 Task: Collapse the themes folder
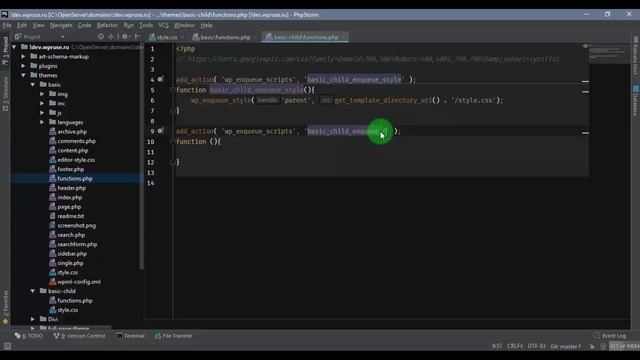(24, 75)
